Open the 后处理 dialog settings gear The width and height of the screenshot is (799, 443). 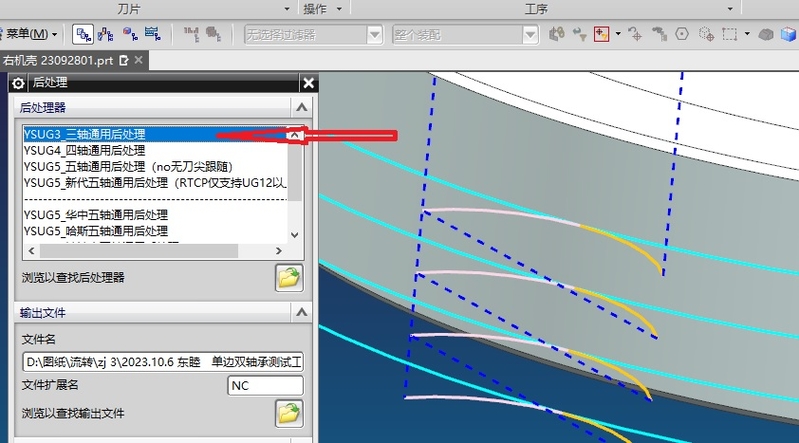18,83
